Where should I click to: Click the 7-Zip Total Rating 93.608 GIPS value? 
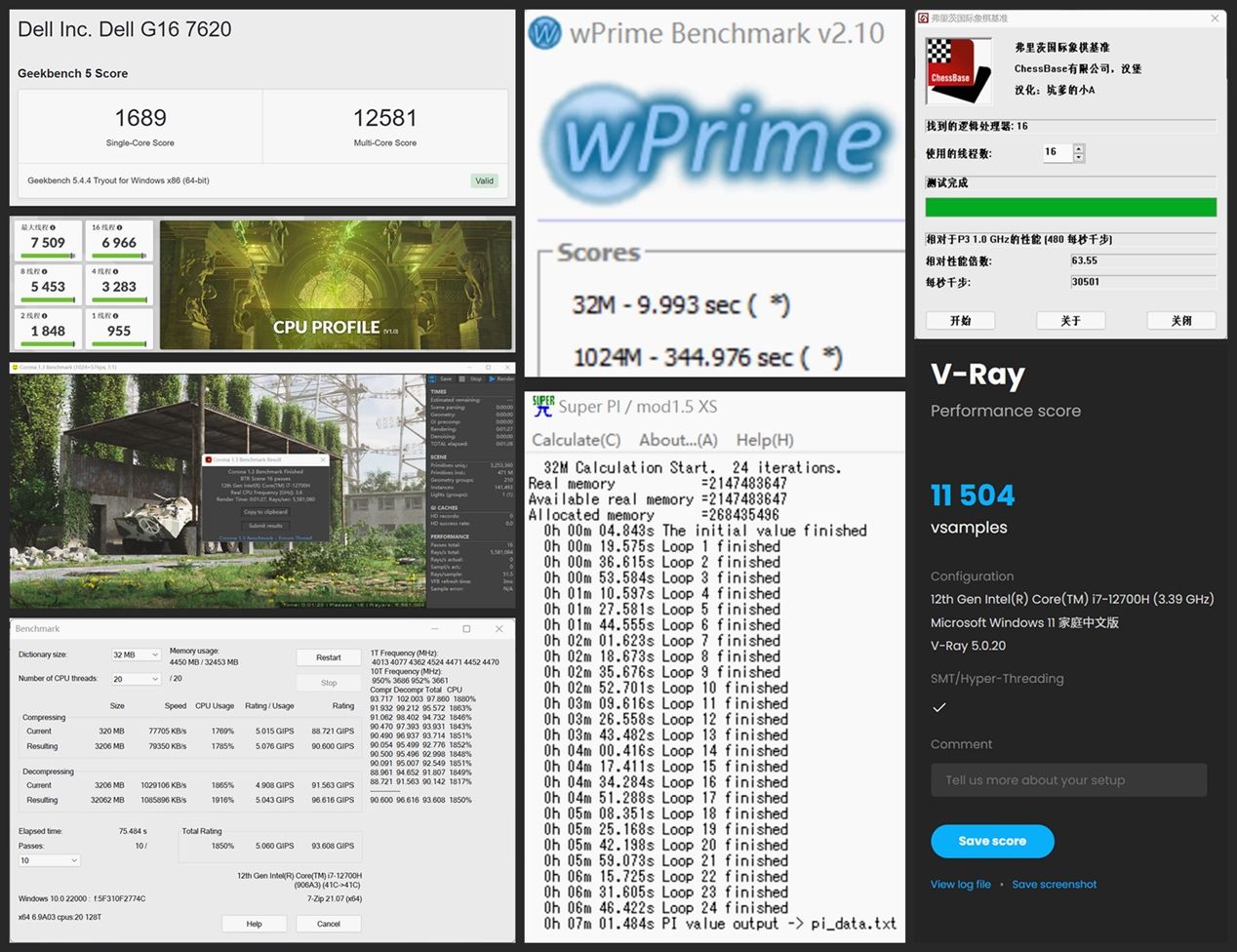point(334,846)
